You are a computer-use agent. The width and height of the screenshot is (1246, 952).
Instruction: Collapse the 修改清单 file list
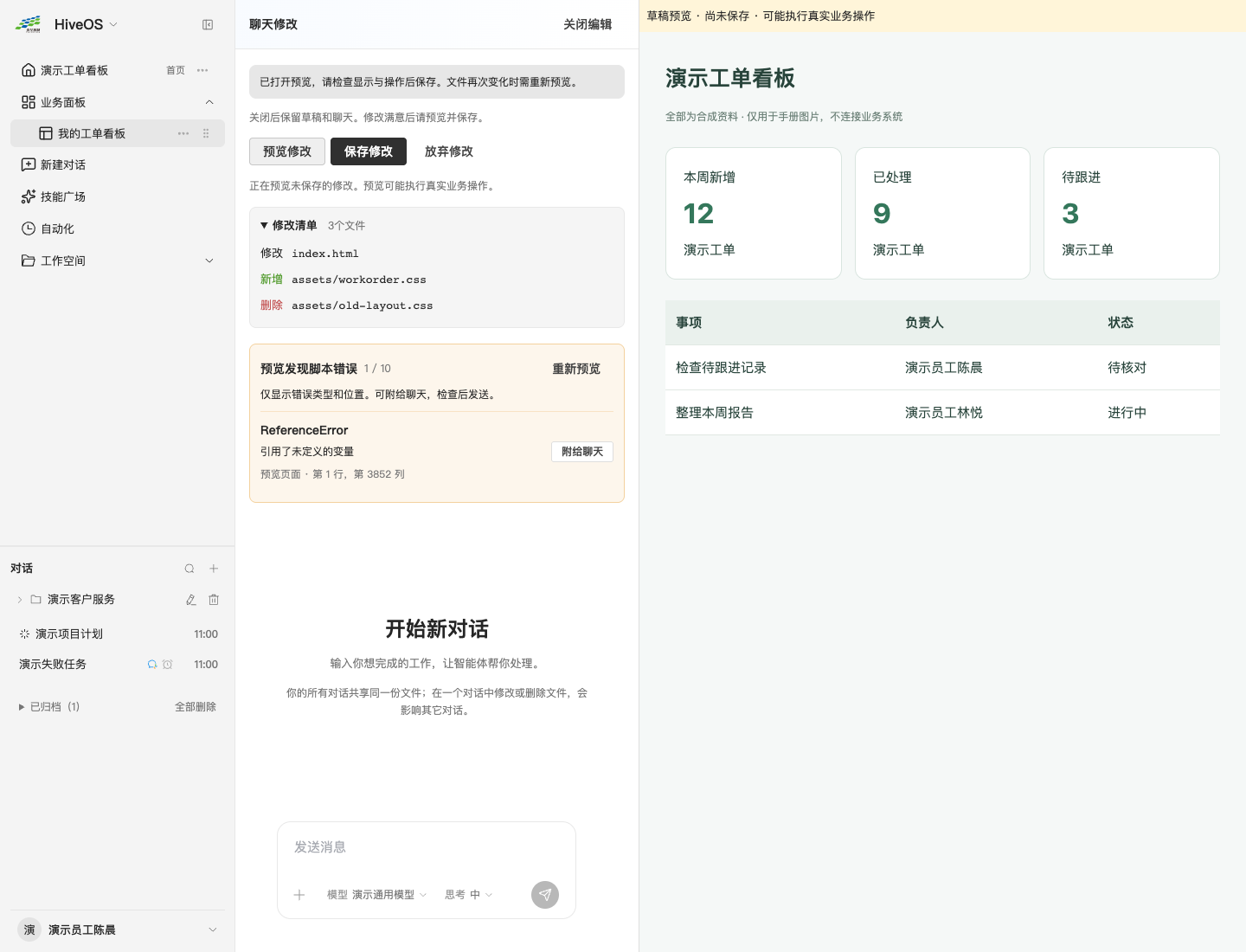[289, 226]
